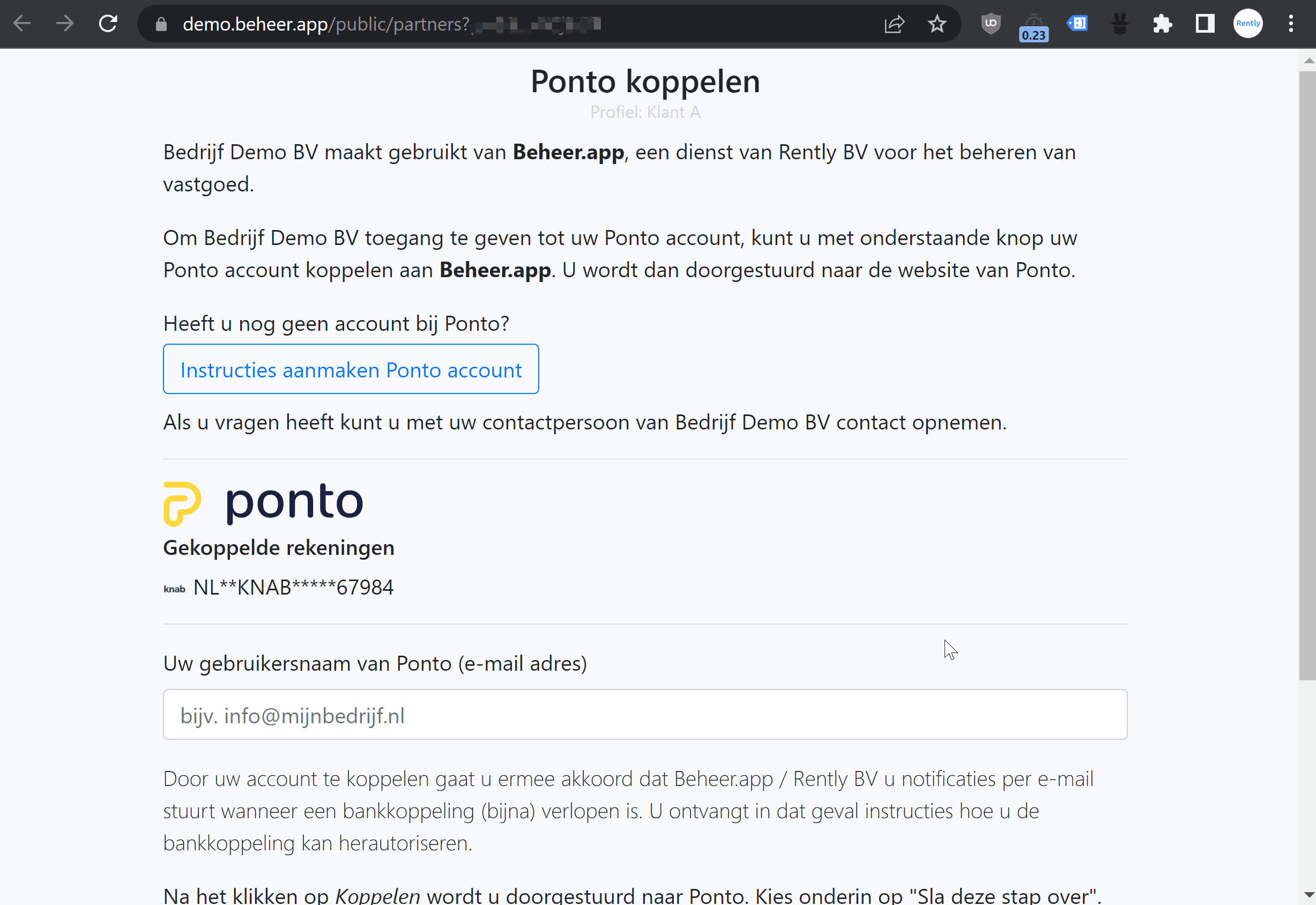Bookmark this page with the star icon
Image resolution: width=1316 pixels, height=905 pixels.
coord(937,24)
